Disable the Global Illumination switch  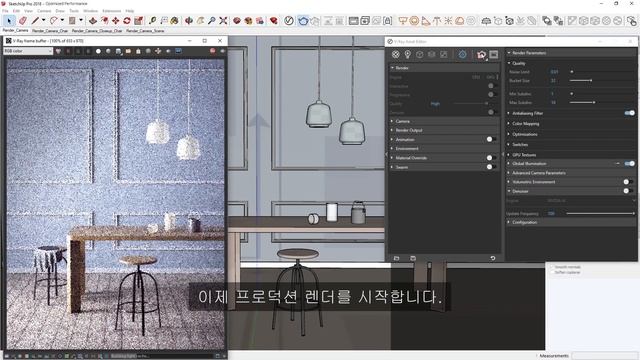pos(630,164)
